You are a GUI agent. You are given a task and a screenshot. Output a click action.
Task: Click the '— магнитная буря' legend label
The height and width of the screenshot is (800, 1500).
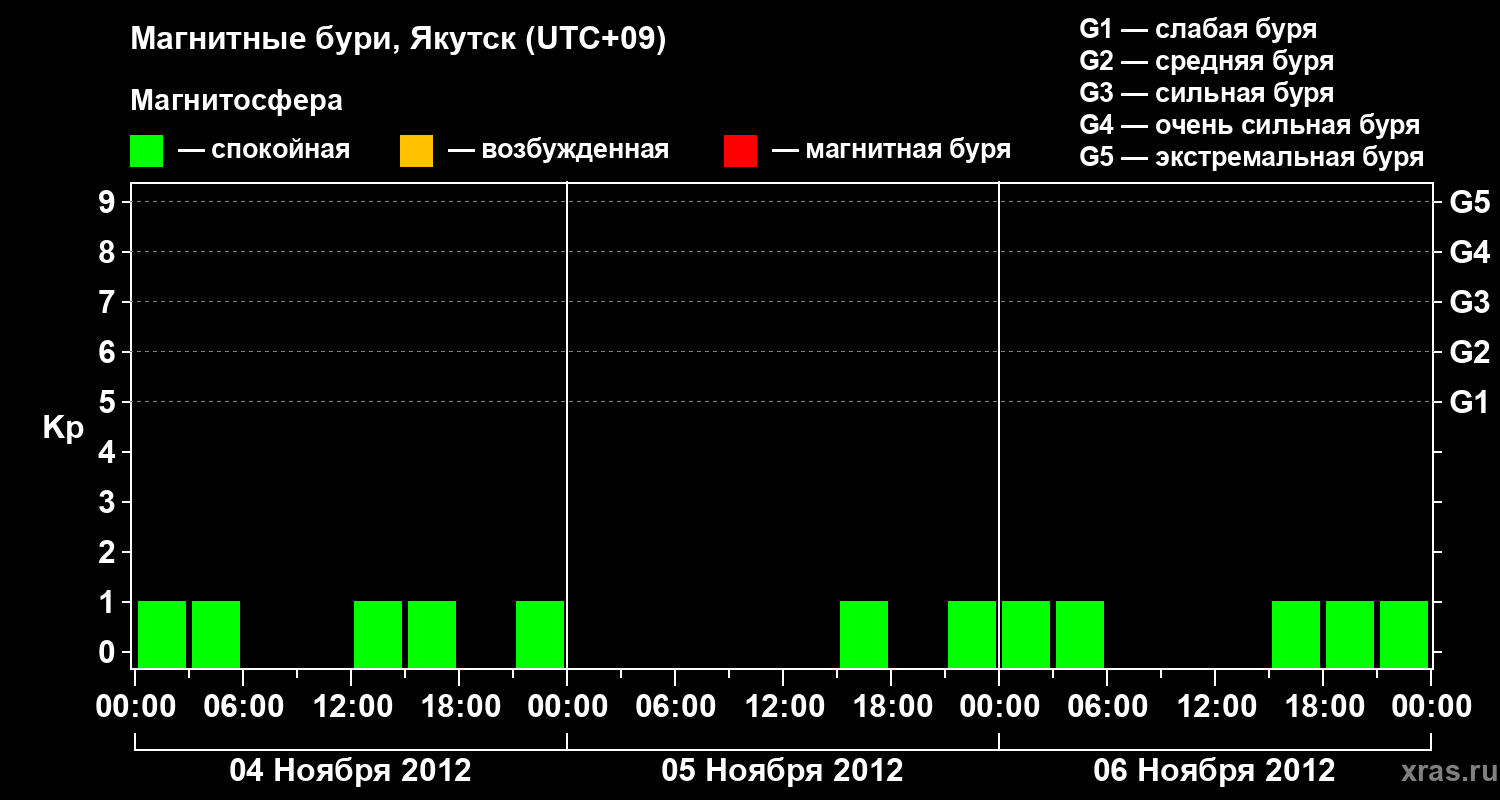892,151
